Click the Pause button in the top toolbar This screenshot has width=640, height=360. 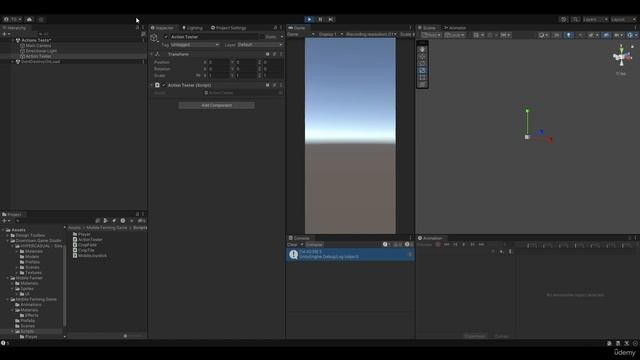tap(320, 19)
